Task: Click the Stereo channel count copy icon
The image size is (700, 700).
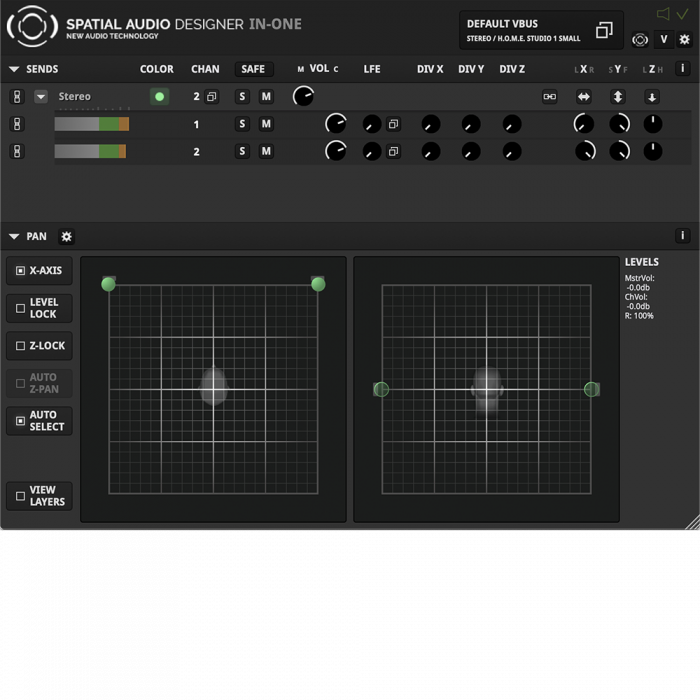Action: coord(212,96)
